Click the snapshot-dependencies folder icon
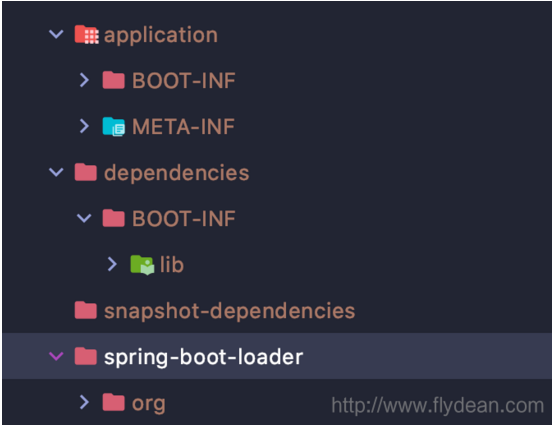 86,310
